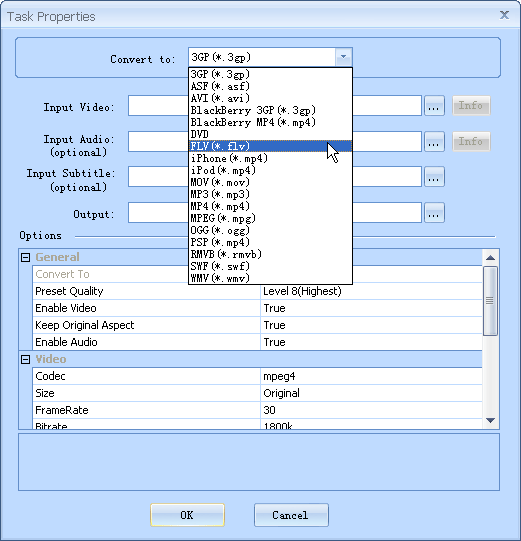The image size is (521, 541).
Task: Click the options list scrollbar thumb
Action: [x=490, y=301]
